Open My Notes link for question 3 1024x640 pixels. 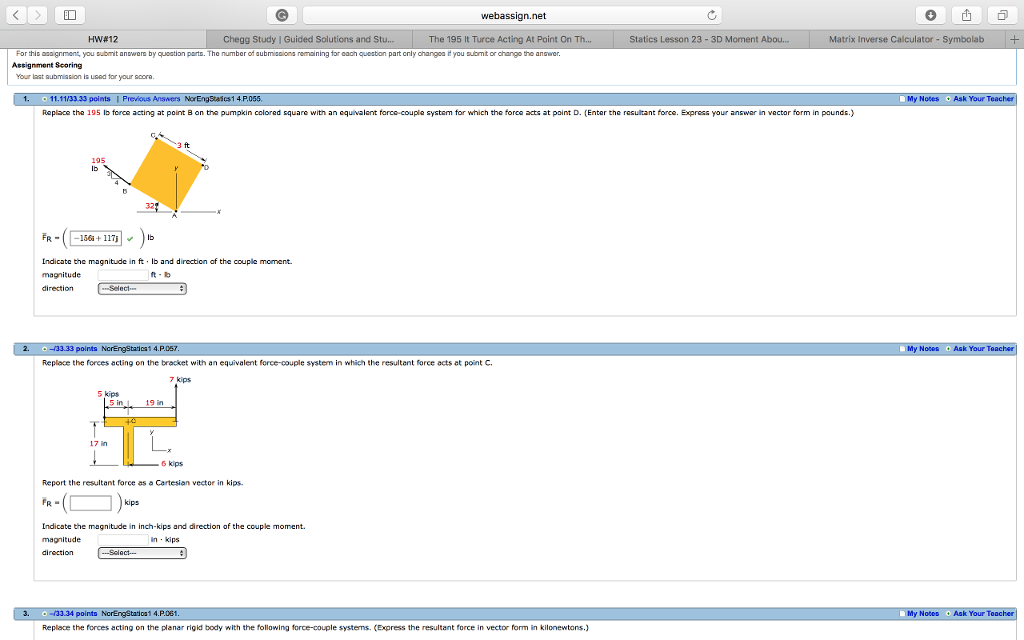tap(923, 614)
